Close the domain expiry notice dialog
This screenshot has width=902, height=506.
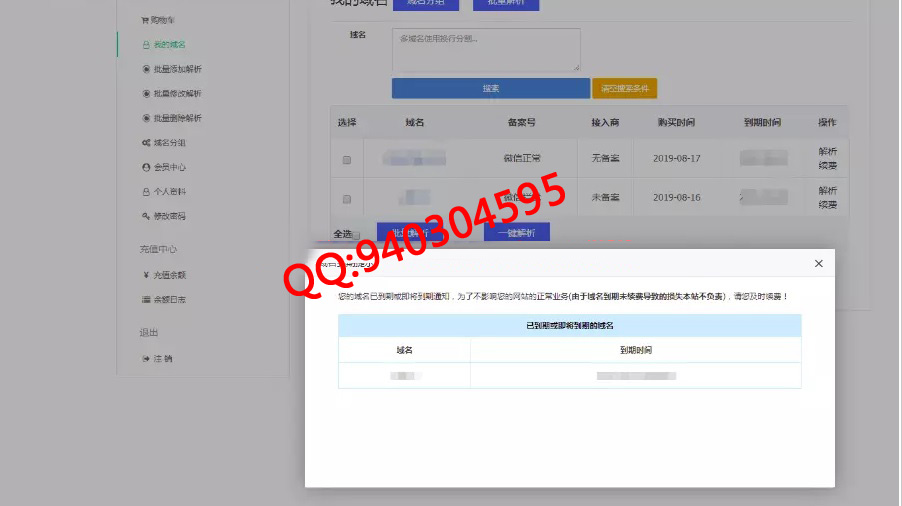818,264
